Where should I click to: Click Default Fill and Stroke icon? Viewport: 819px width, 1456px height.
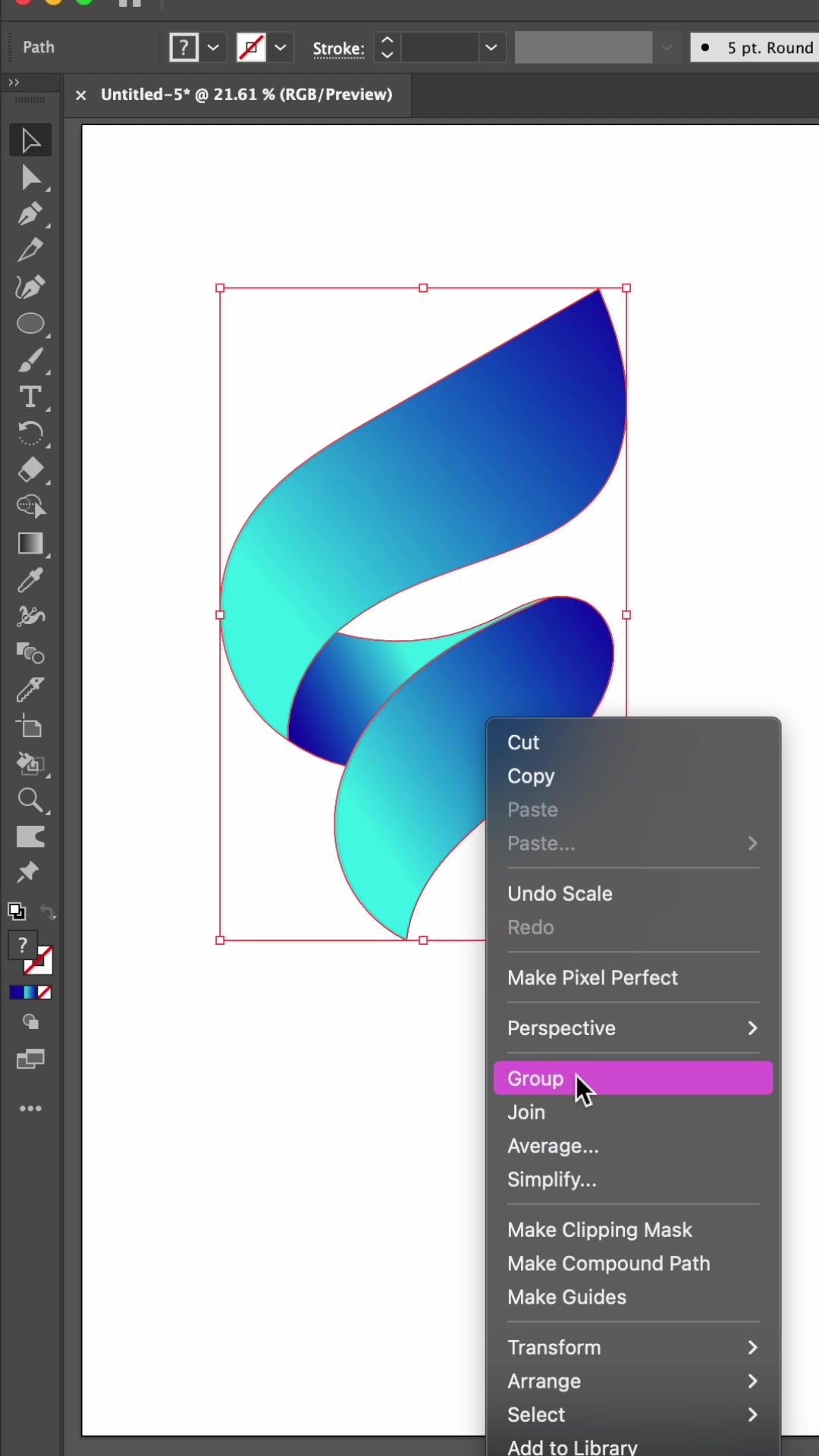(x=16, y=911)
